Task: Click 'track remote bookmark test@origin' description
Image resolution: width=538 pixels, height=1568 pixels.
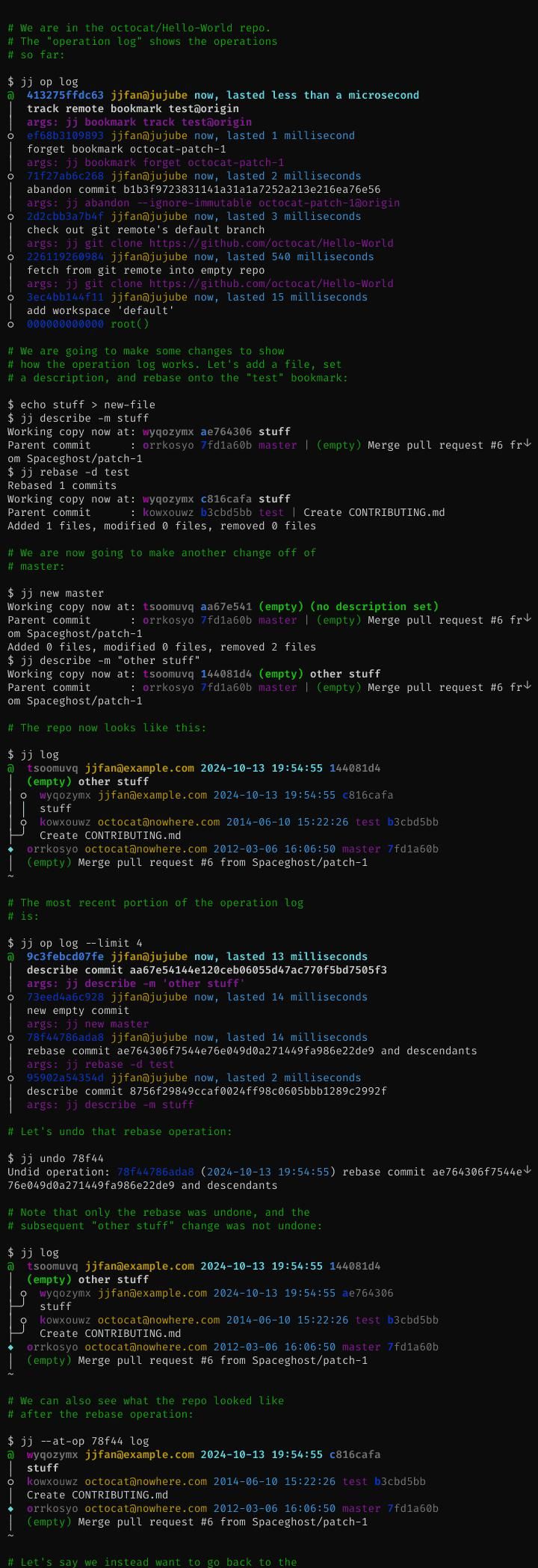Action: 133,108
